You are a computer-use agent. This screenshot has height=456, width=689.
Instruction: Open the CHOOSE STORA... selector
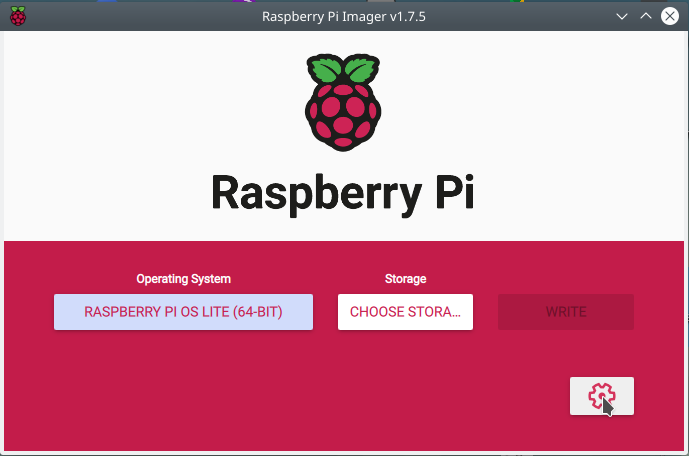[x=405, y=312]
